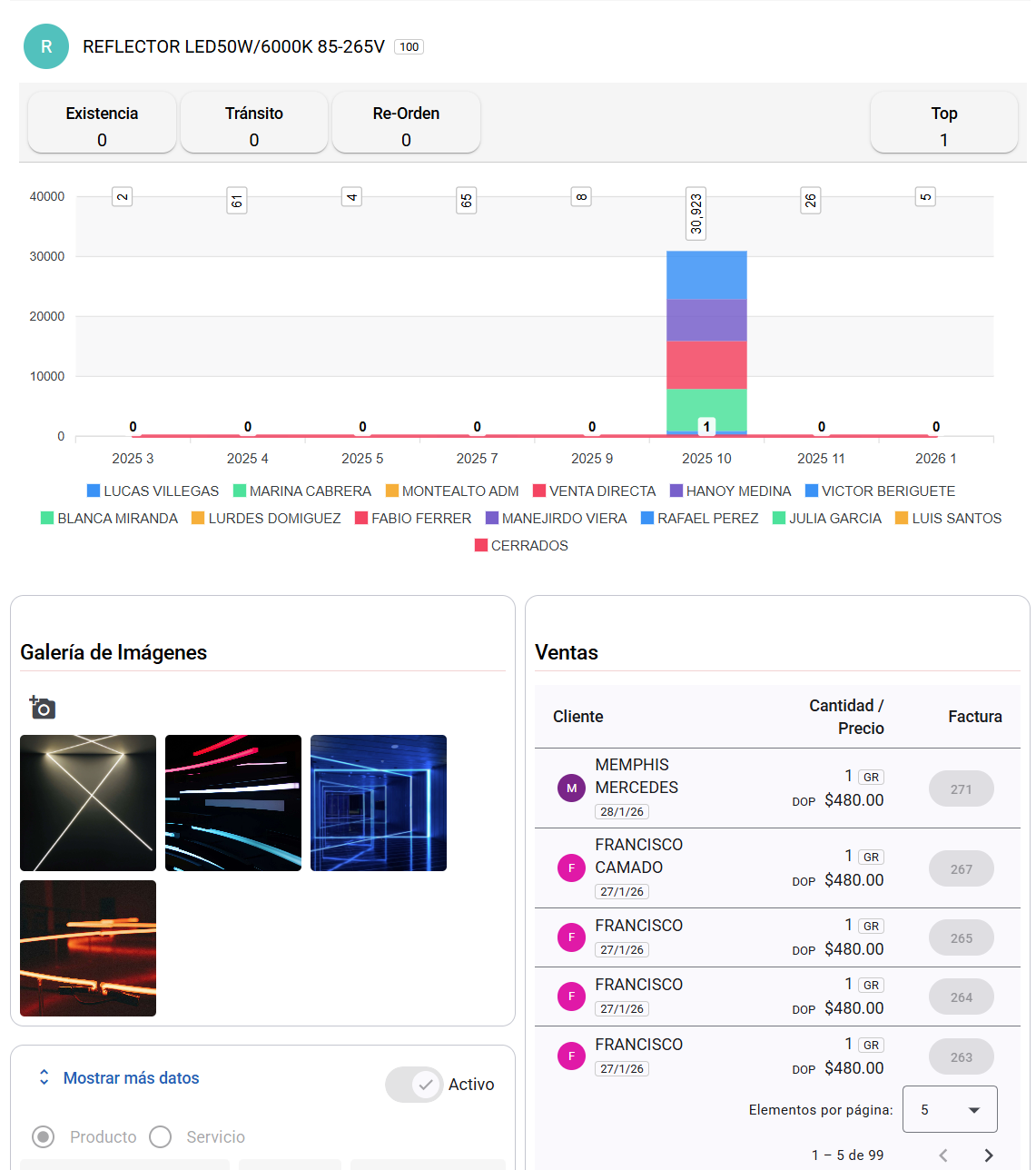Click the sort arrows beside Mostrar más datos
Image resolution: width=1036 pixels, height=1170 pixels.
point(44,1077)
